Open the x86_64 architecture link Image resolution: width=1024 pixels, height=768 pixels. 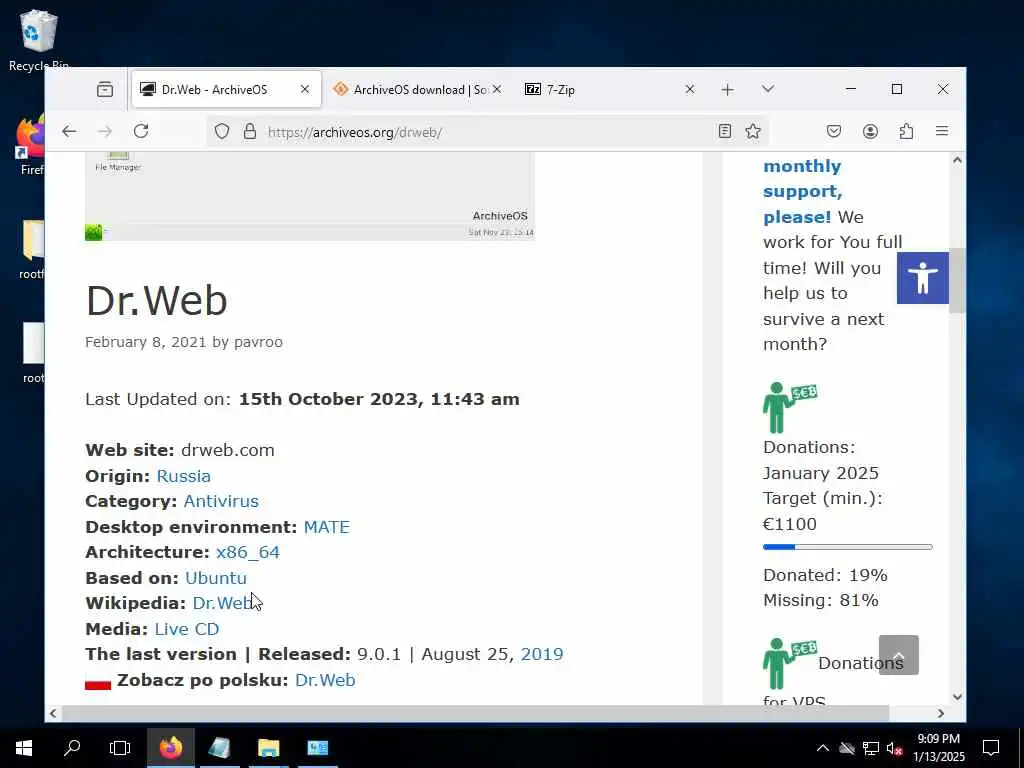pyautogui.click(x=248, y=552)
